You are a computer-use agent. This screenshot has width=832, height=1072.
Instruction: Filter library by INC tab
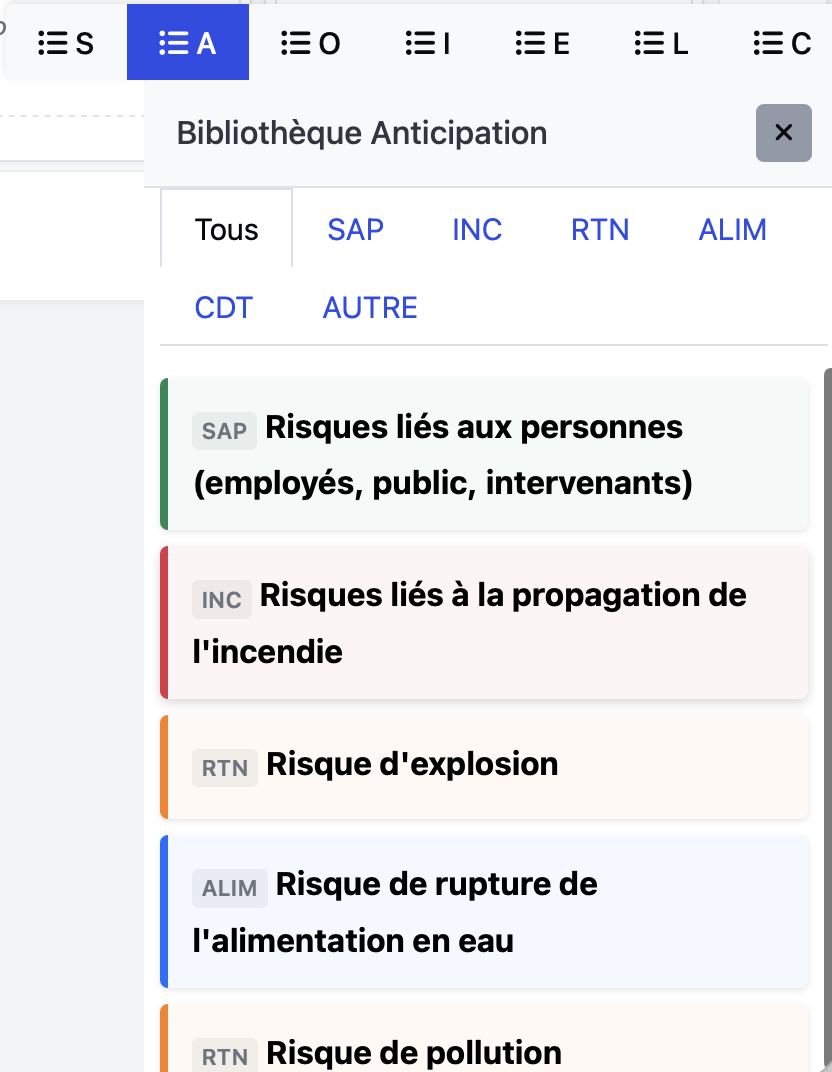tap(477, 230)
